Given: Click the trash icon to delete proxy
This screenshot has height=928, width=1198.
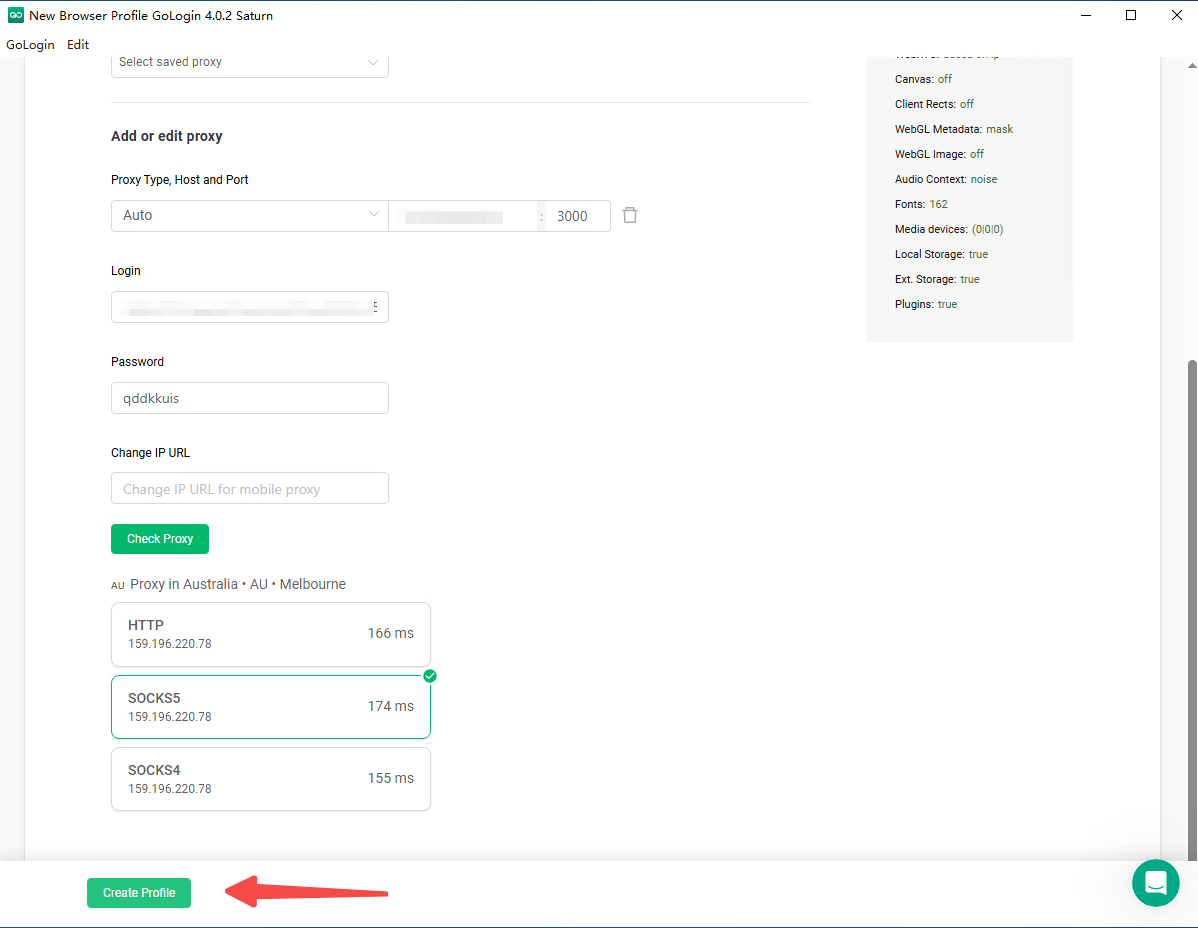Looking at the screenshot, I should point(630,215).
